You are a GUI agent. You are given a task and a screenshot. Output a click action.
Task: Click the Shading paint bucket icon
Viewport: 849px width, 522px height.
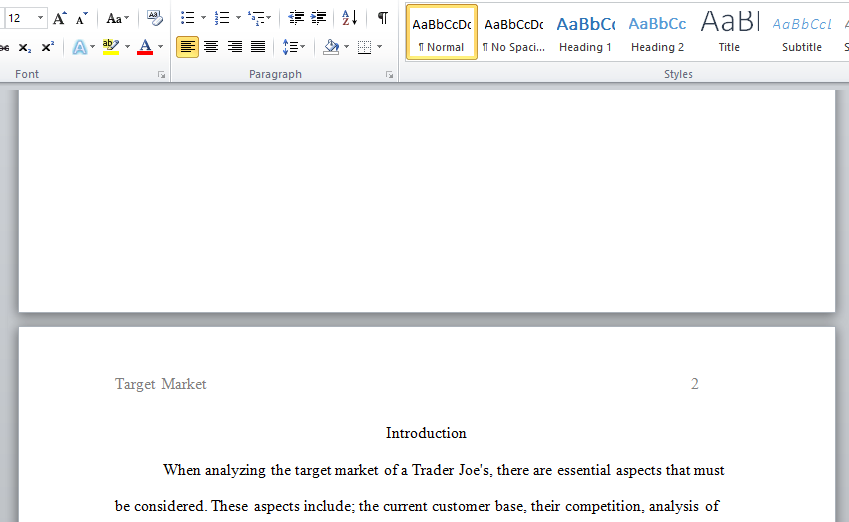tap(331, 48)
